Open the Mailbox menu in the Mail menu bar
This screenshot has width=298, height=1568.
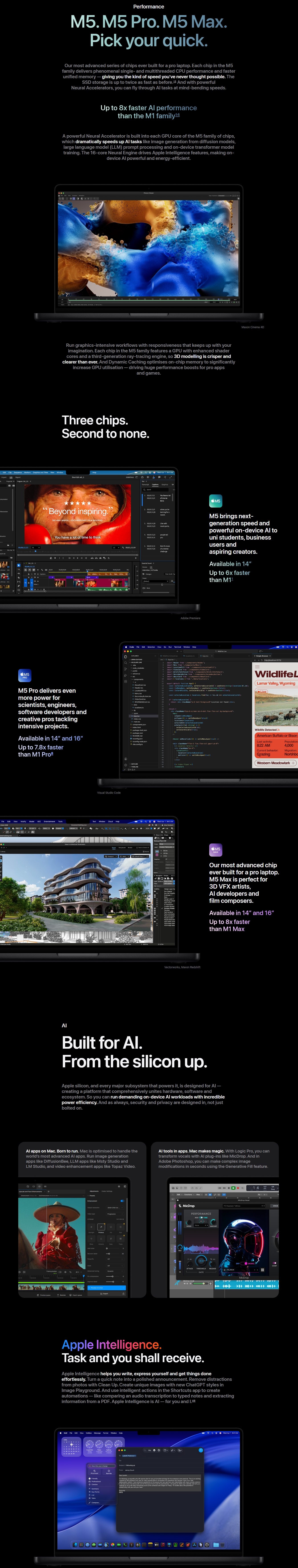pos(89,1433)
